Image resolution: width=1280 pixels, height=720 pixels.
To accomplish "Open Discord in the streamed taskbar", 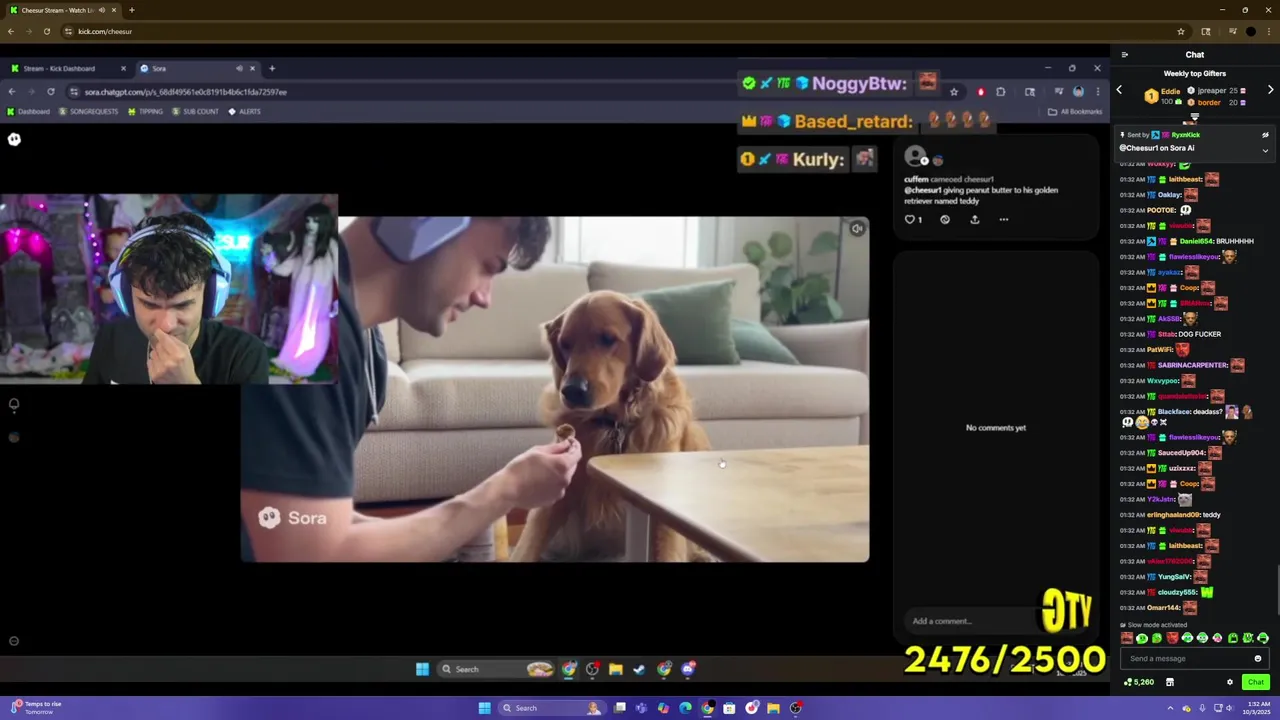I will [x=688, y=669].
